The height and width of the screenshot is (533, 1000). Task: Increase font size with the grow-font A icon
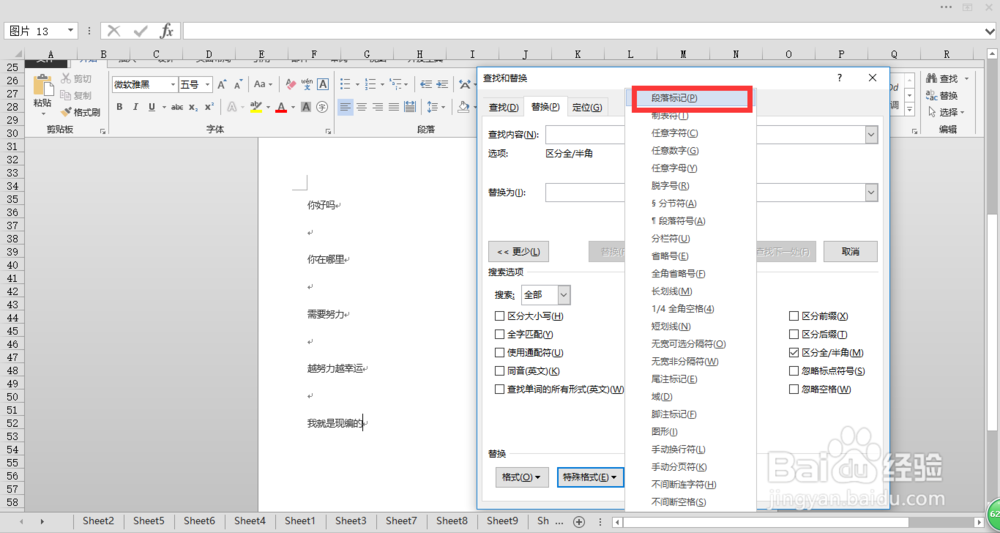point(221,84)
